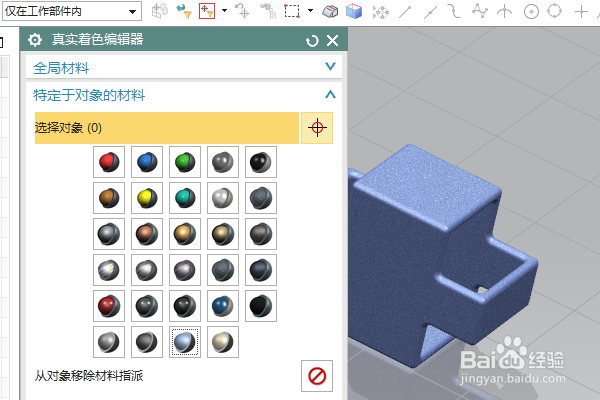Select the dark red material swatch

[109, 306]
